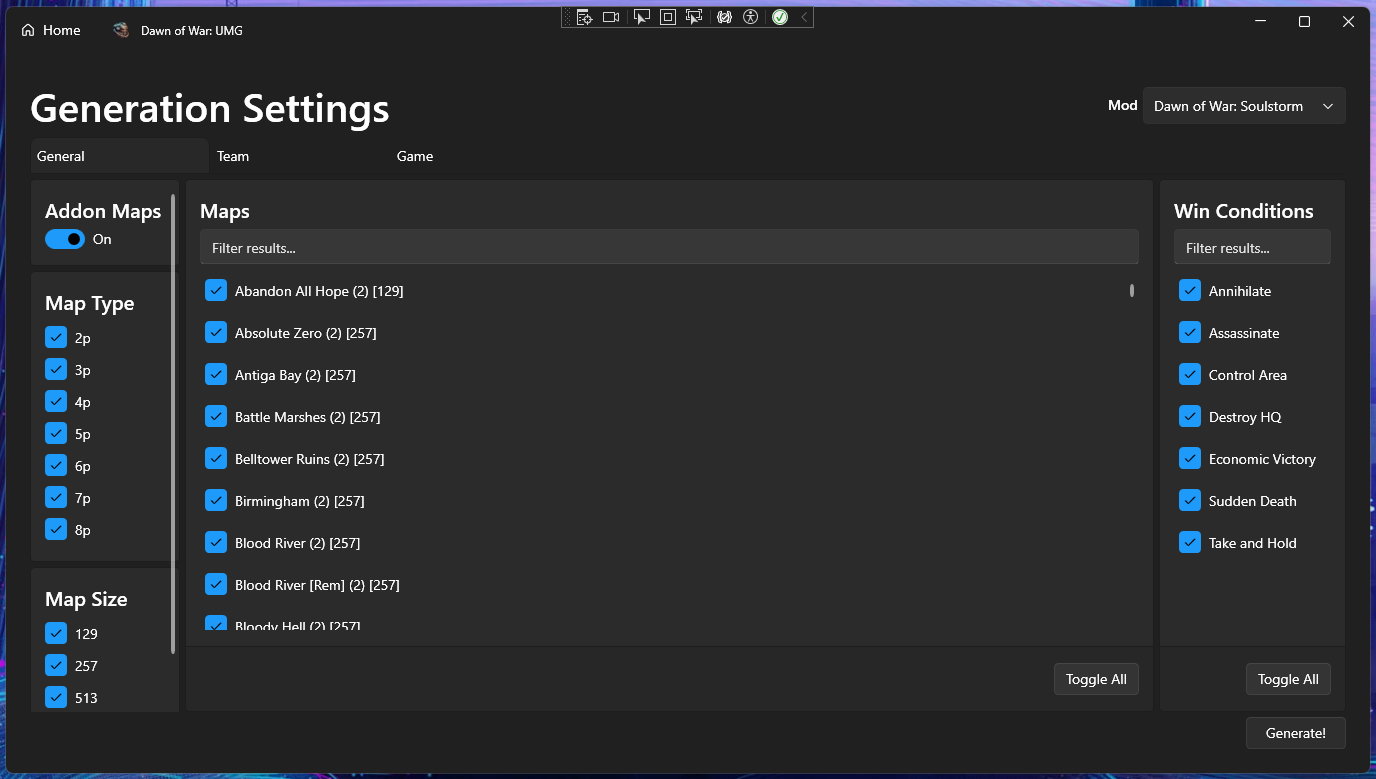Toggle display layout adorners square icon
This screenshot has width=1376, height=779.
[668, 17]
